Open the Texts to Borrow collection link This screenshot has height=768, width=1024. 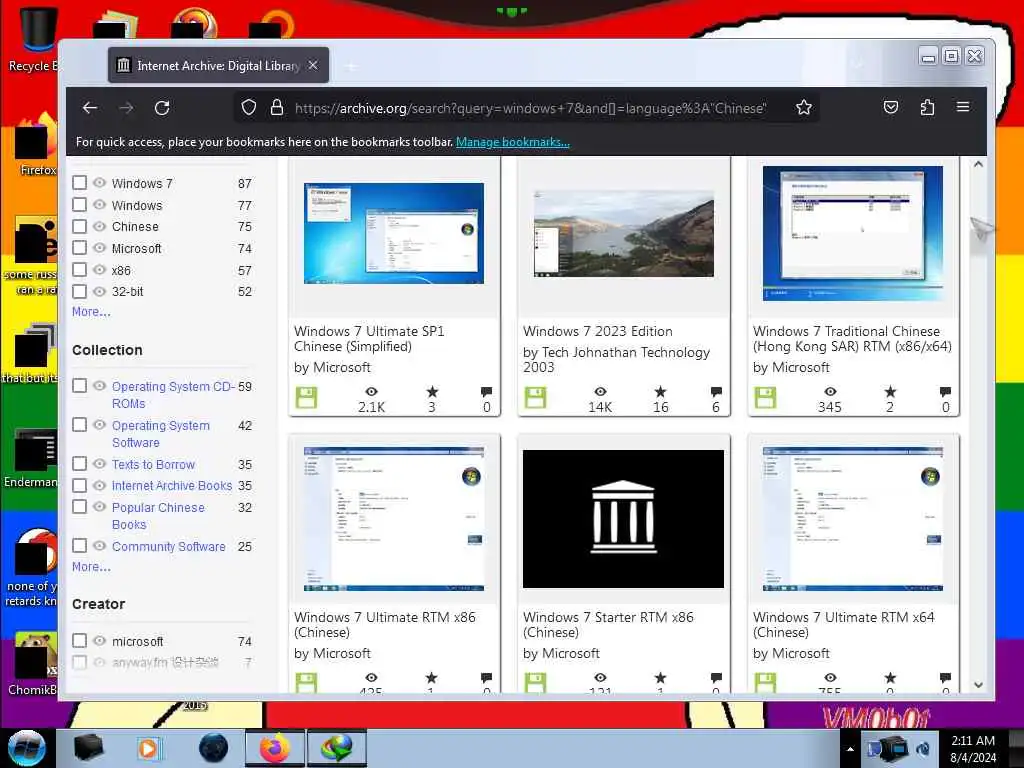pos(153,464)
